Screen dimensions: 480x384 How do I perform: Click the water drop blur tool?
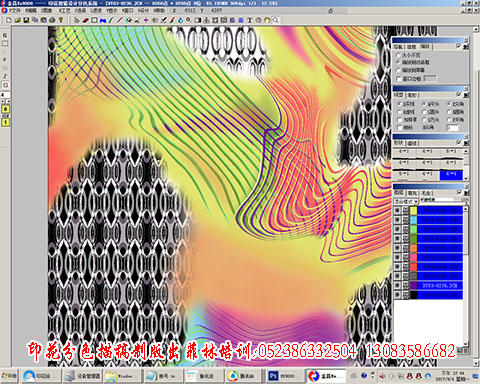180,20
